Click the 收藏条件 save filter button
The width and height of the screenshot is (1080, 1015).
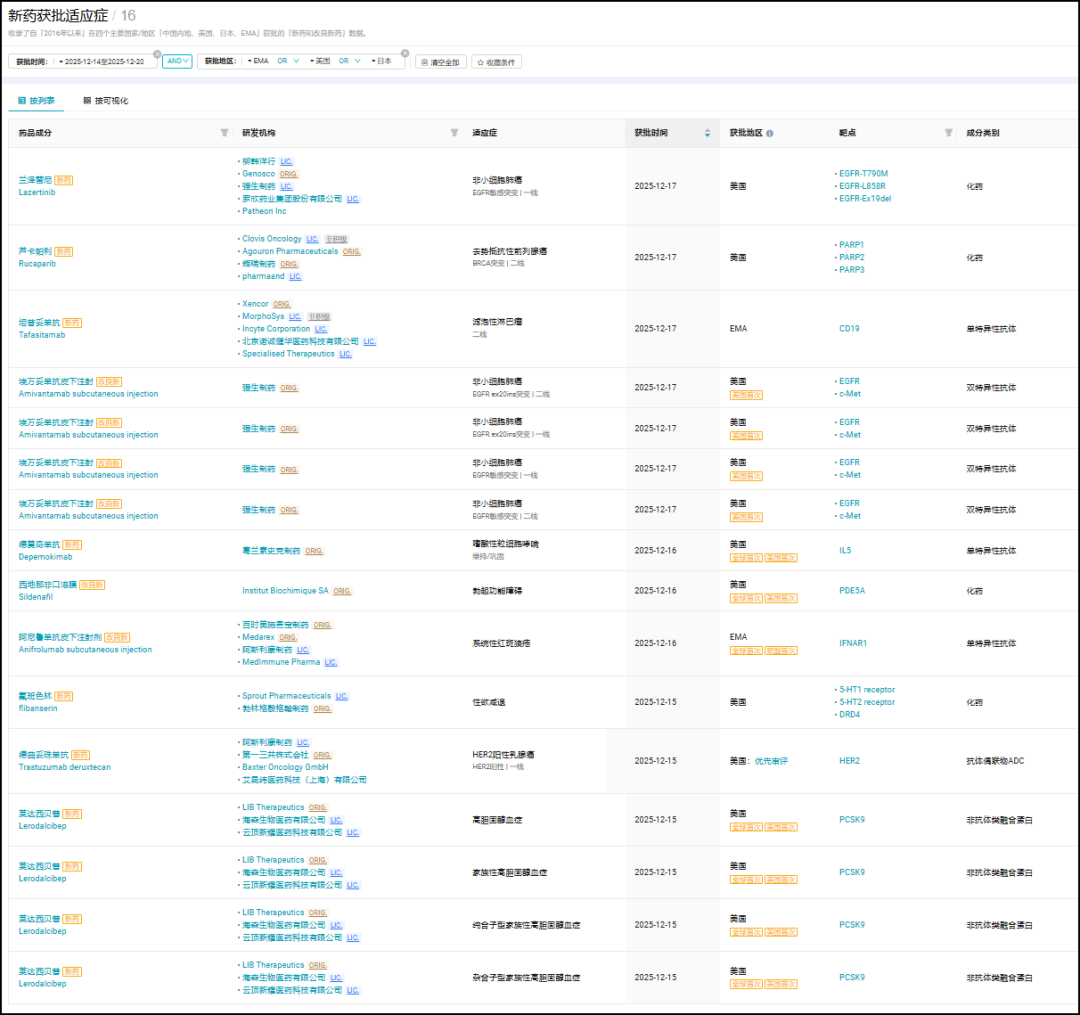(x=497, y=62)
